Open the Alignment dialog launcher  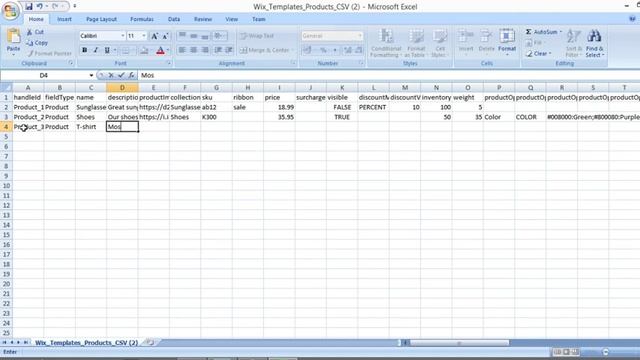point(293,63)
